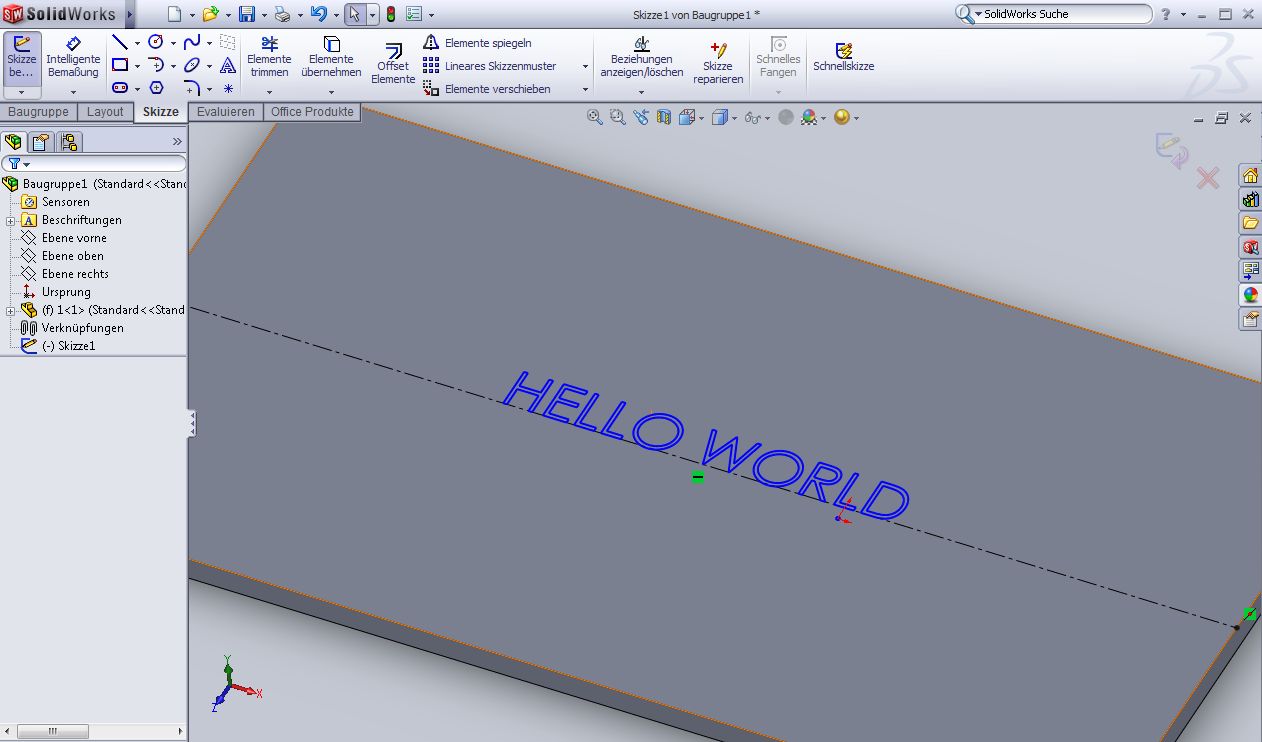Click the Offset Elemente tool
1262x742 pixels.
pos(393,64)
